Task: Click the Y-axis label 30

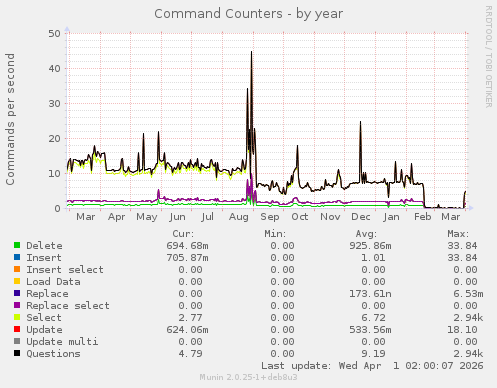Action: [x=54, y=104]
